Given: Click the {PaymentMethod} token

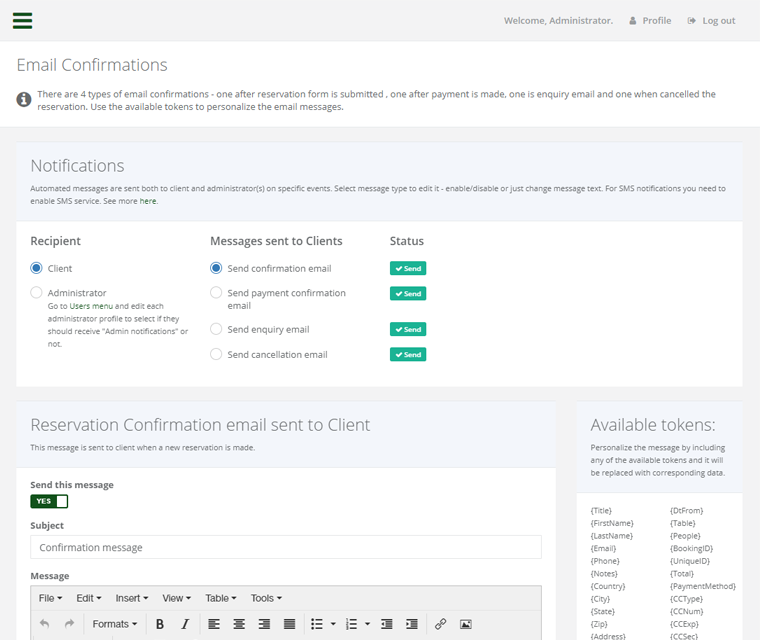Looking at the screenshot, I should [x=703, y=586].
